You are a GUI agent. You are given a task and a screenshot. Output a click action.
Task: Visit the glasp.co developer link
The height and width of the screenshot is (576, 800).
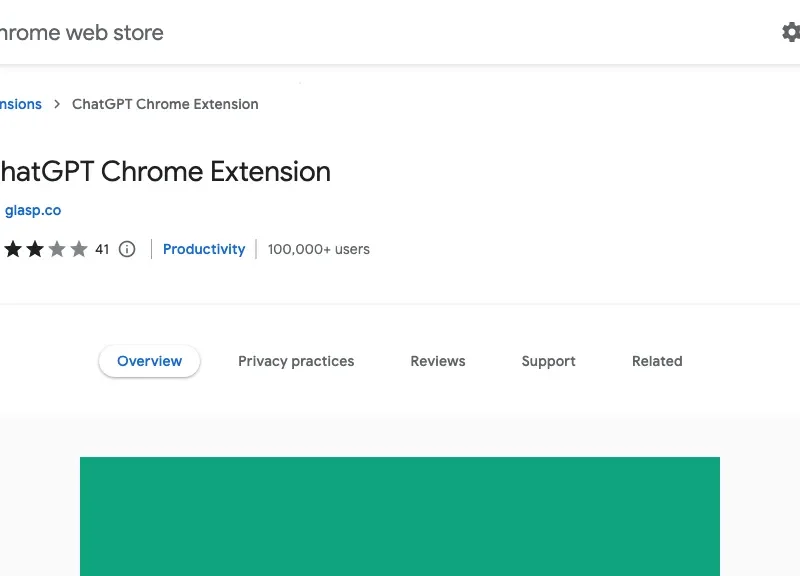point(34,210)
